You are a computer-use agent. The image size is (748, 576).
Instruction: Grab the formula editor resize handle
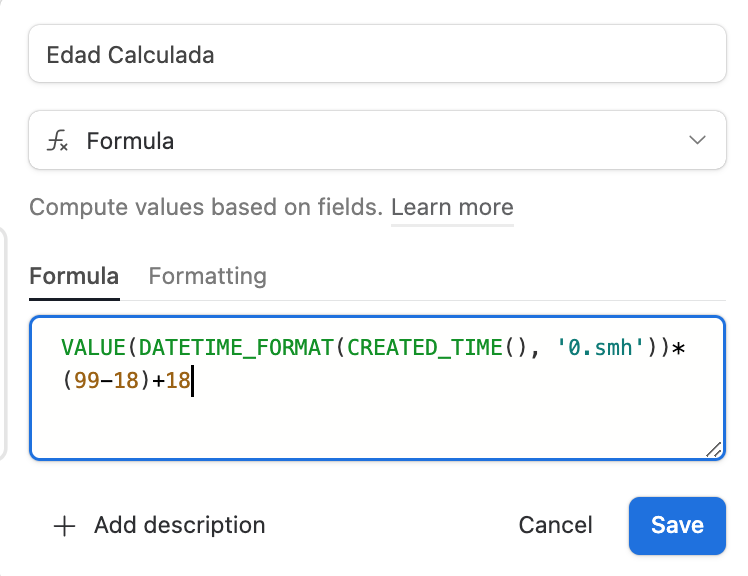pyautogui.click(x=713, y=450)
